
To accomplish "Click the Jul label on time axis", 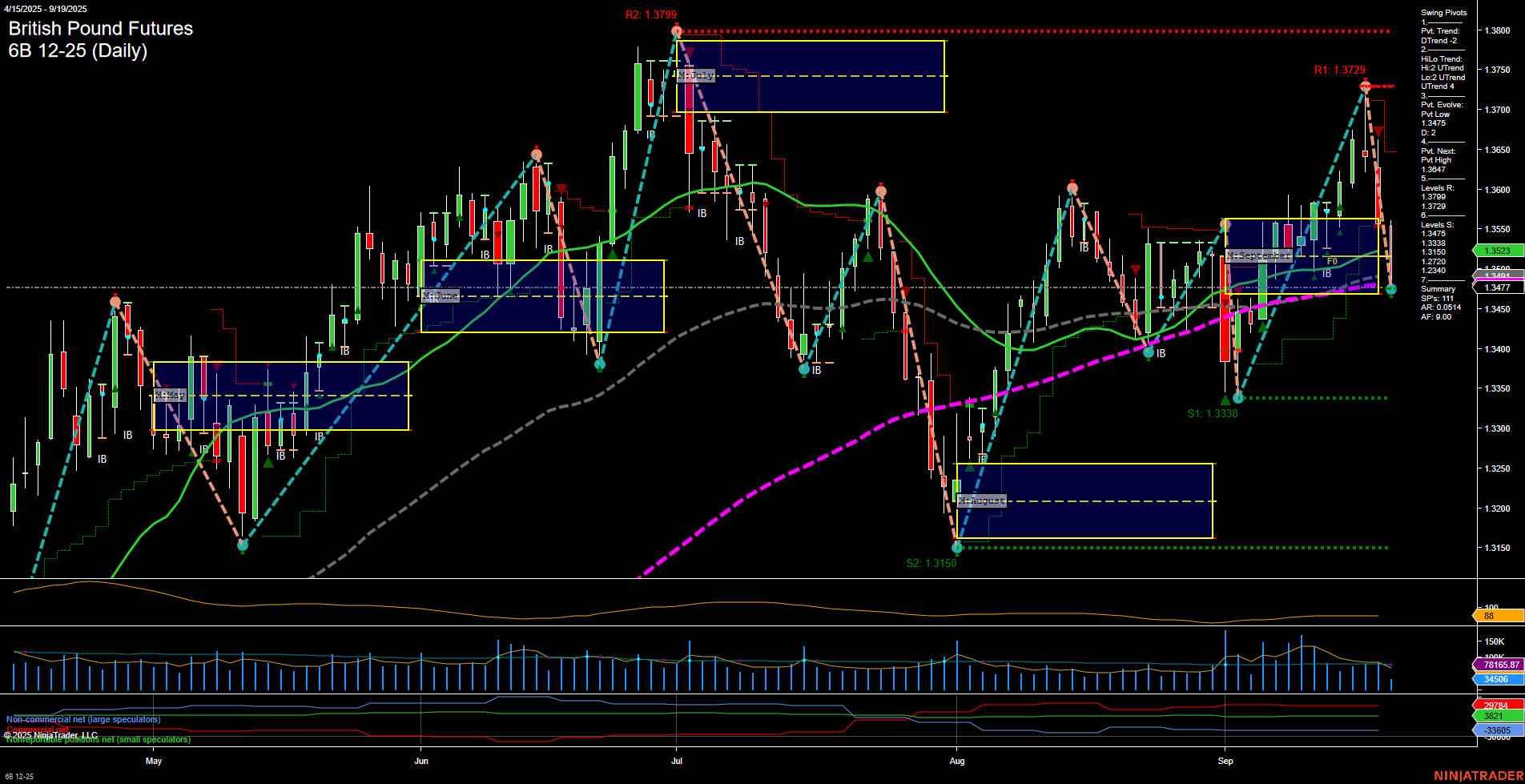I will 677,761.
